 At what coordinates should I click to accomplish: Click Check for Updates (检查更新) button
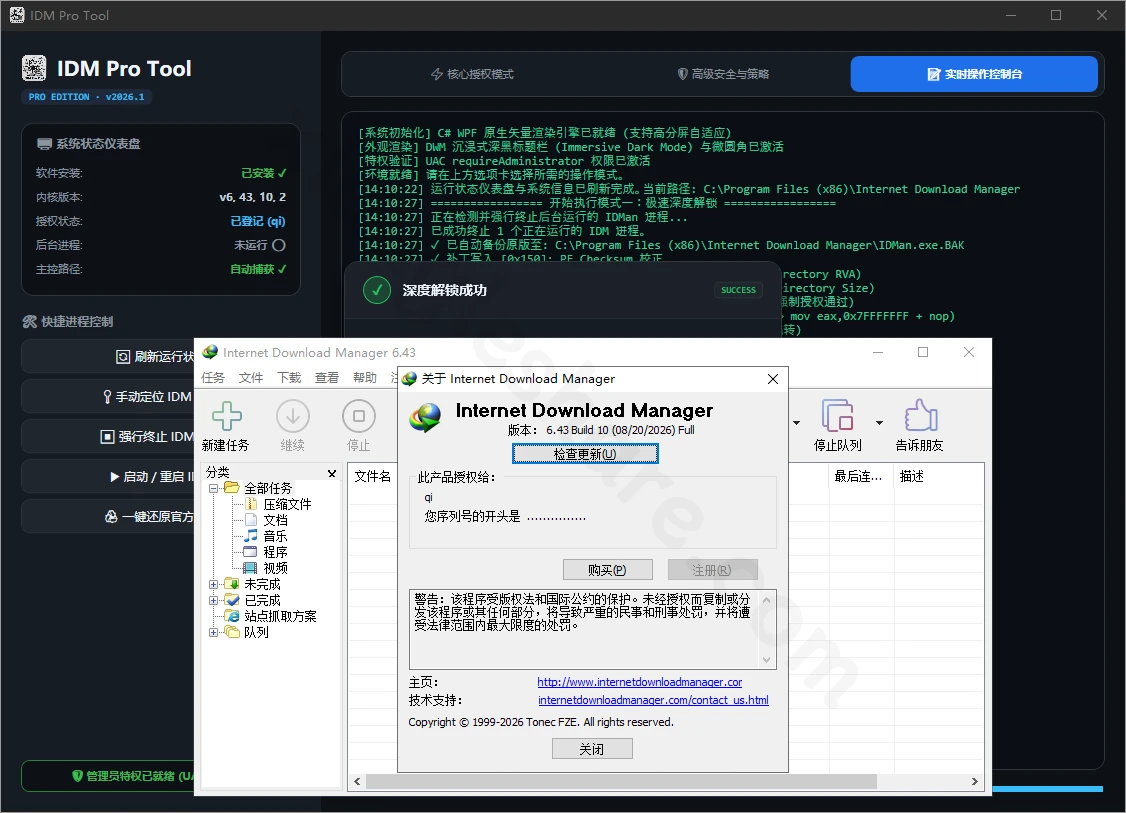tap(585, 454)
